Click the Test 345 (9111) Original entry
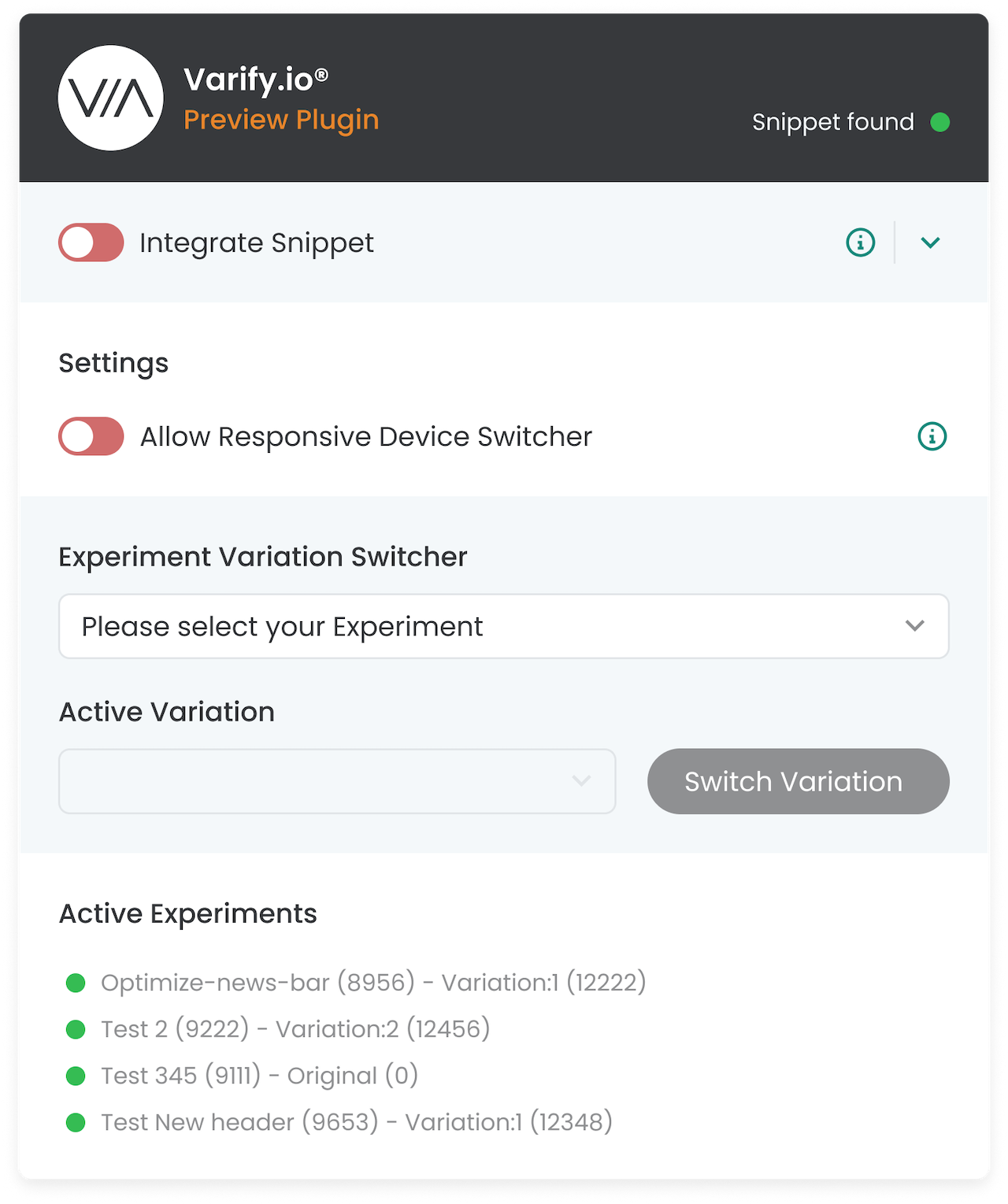This screenshot has width=1008, height=1204. click(260, 1076)
